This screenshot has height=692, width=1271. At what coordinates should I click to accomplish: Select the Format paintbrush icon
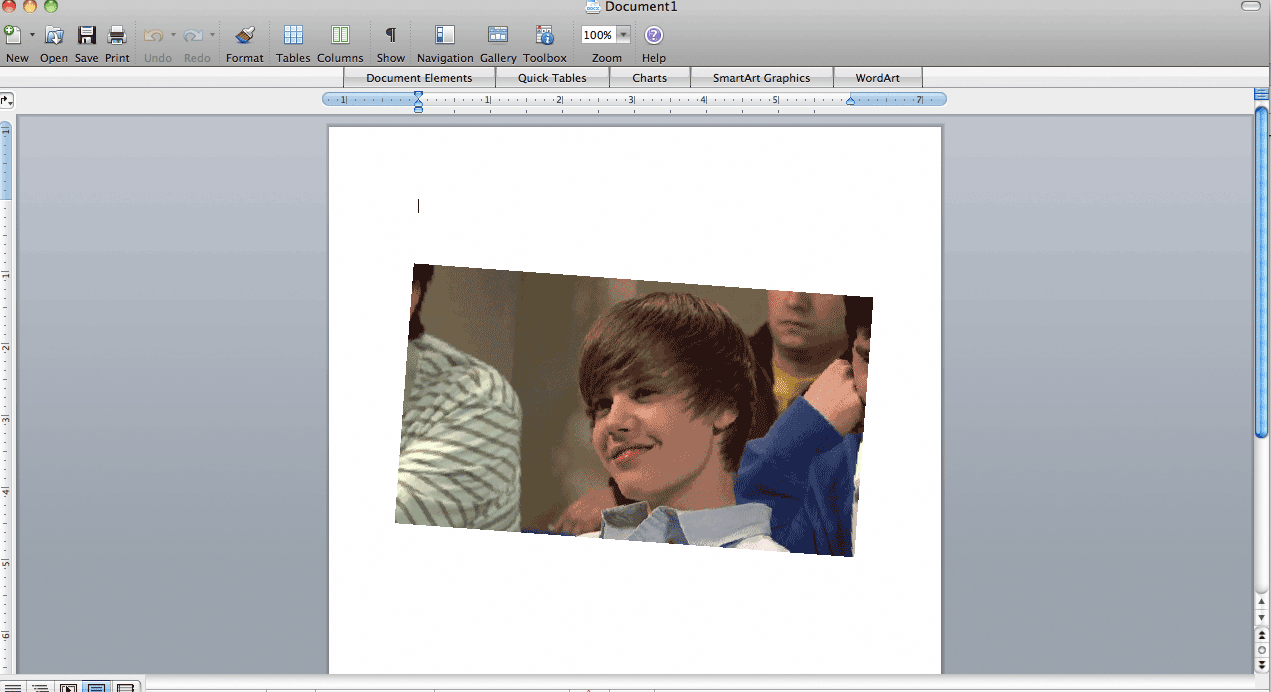pos(245,36)
